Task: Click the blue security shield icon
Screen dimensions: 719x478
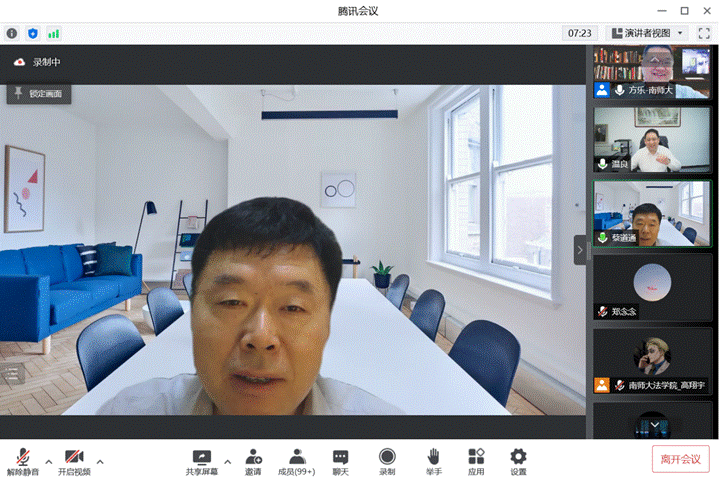Action: tap(33, 33)
